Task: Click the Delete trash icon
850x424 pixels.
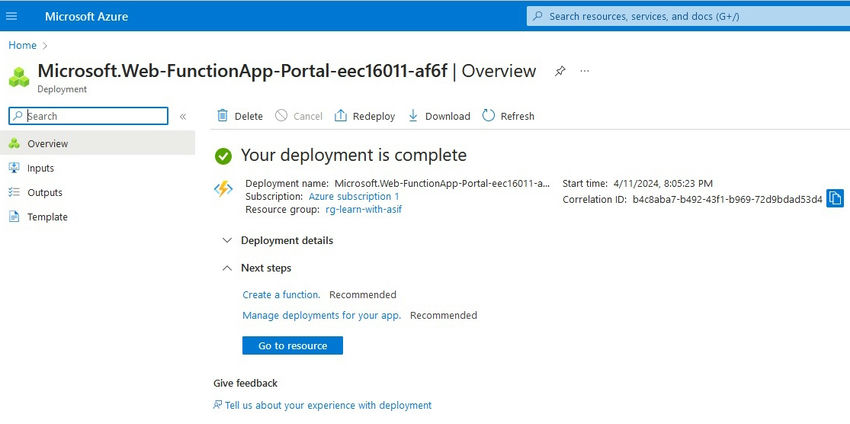Action: click(x=223, y=116)
